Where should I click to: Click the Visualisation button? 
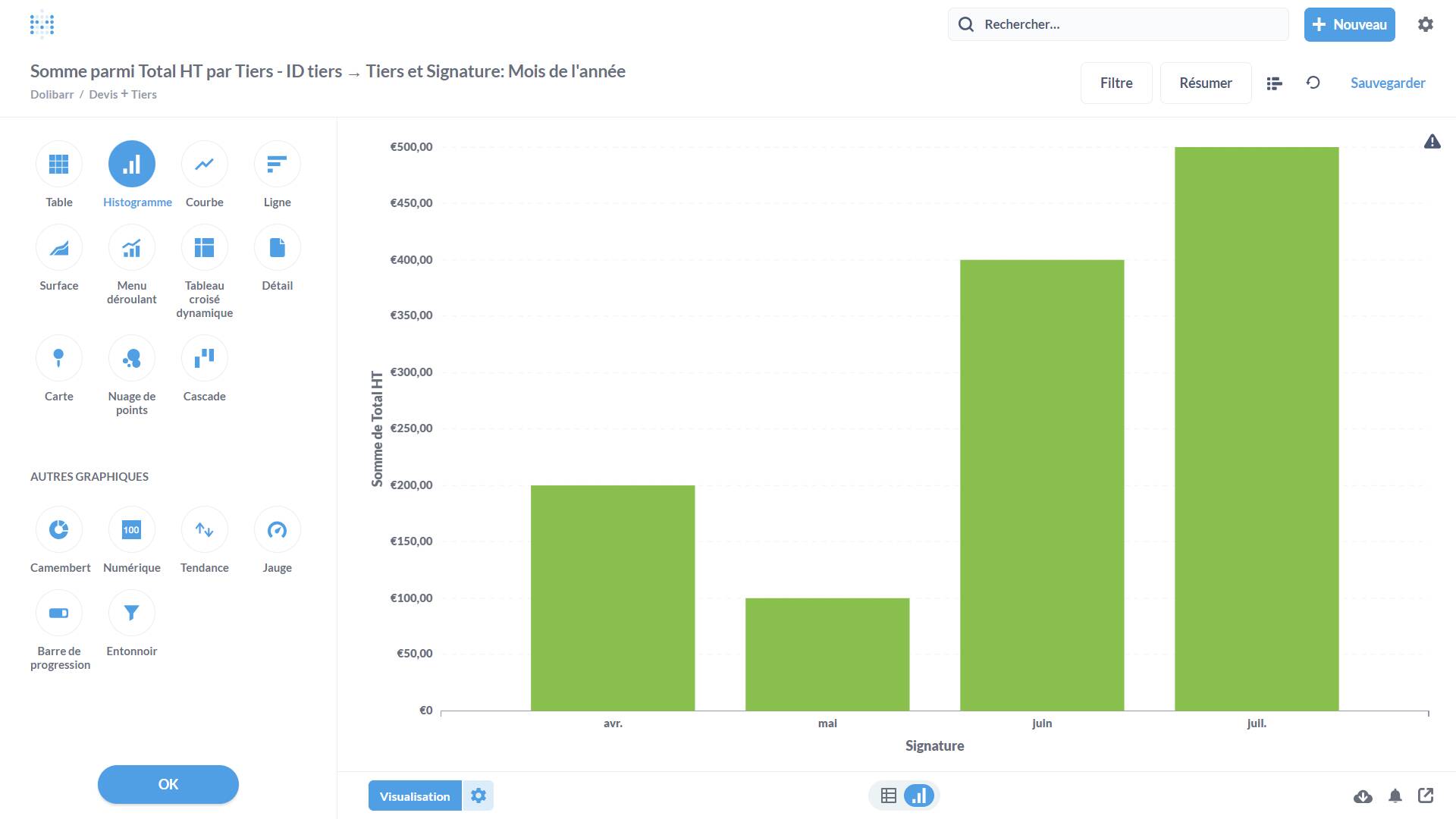415,795
